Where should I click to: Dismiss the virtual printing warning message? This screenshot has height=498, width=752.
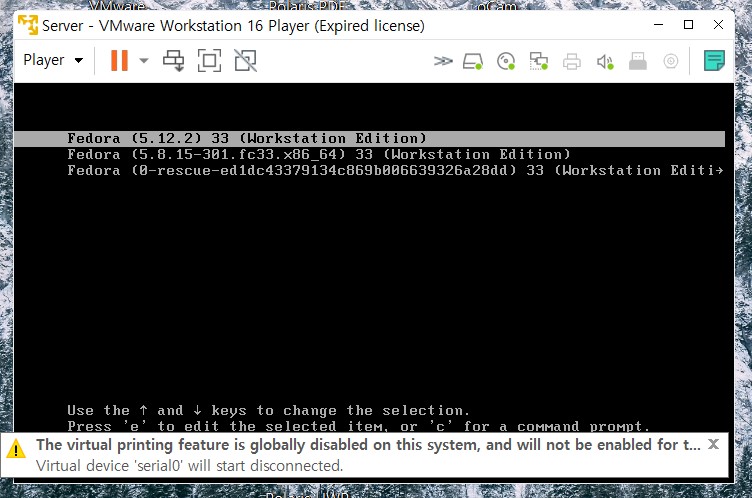713,444
